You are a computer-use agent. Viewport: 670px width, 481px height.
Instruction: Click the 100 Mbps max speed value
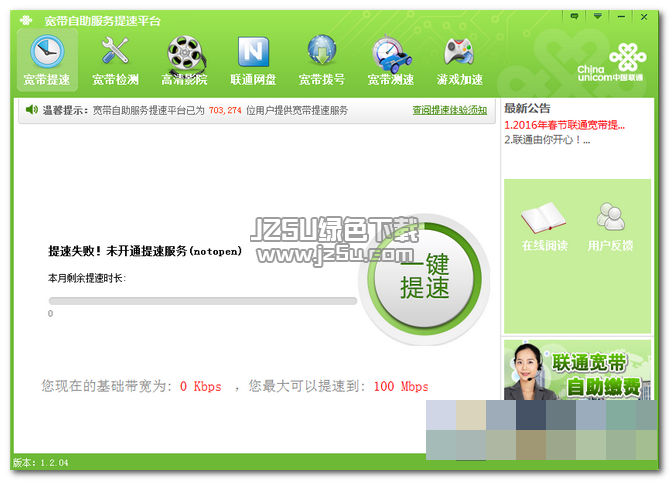click(401, 386)
